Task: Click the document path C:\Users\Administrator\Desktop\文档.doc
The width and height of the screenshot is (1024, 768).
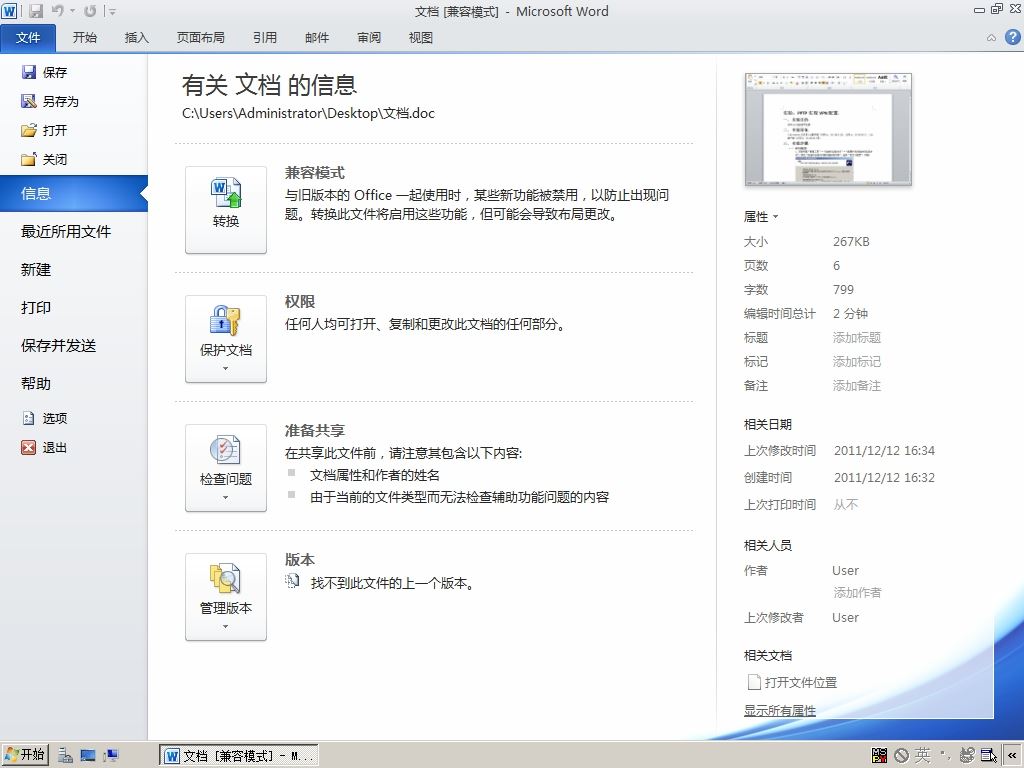Action: click(308, 113)
